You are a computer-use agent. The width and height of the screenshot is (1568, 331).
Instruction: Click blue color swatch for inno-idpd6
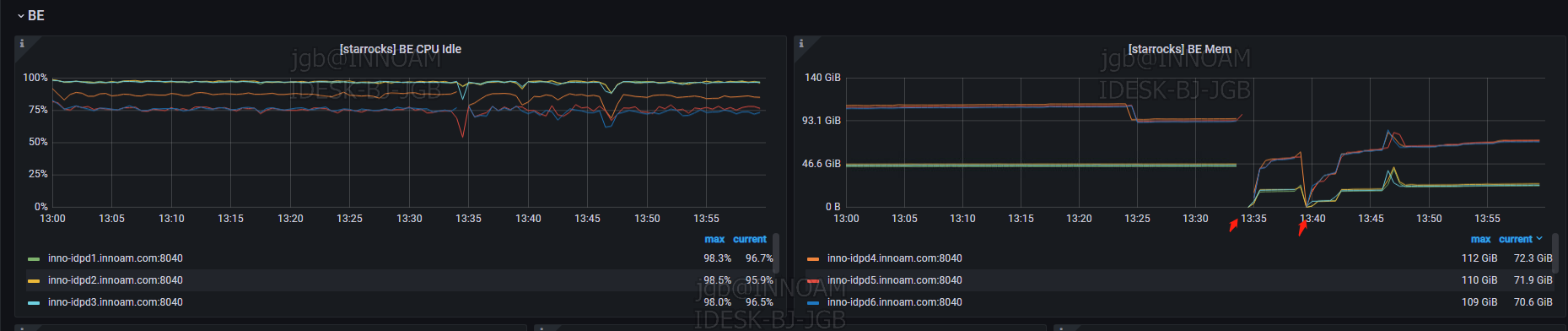click(x=813, y=303)
